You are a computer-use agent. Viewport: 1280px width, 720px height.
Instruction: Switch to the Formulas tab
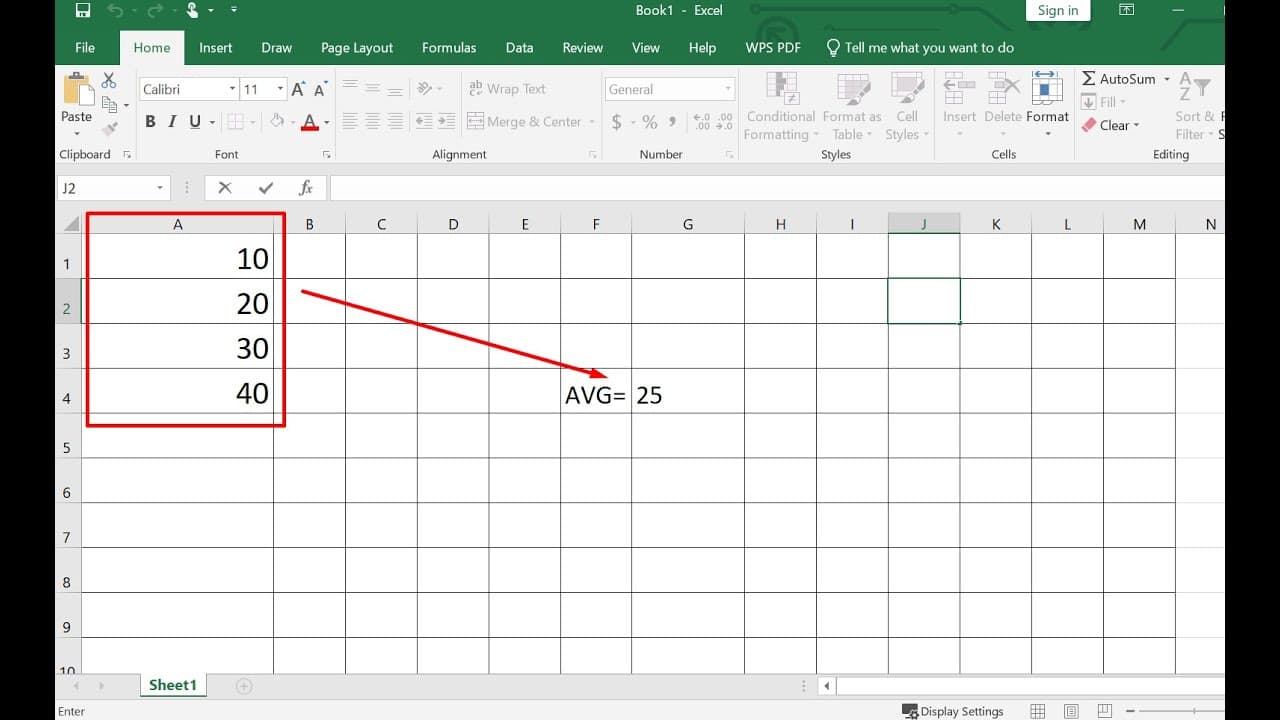coord(449,47)
